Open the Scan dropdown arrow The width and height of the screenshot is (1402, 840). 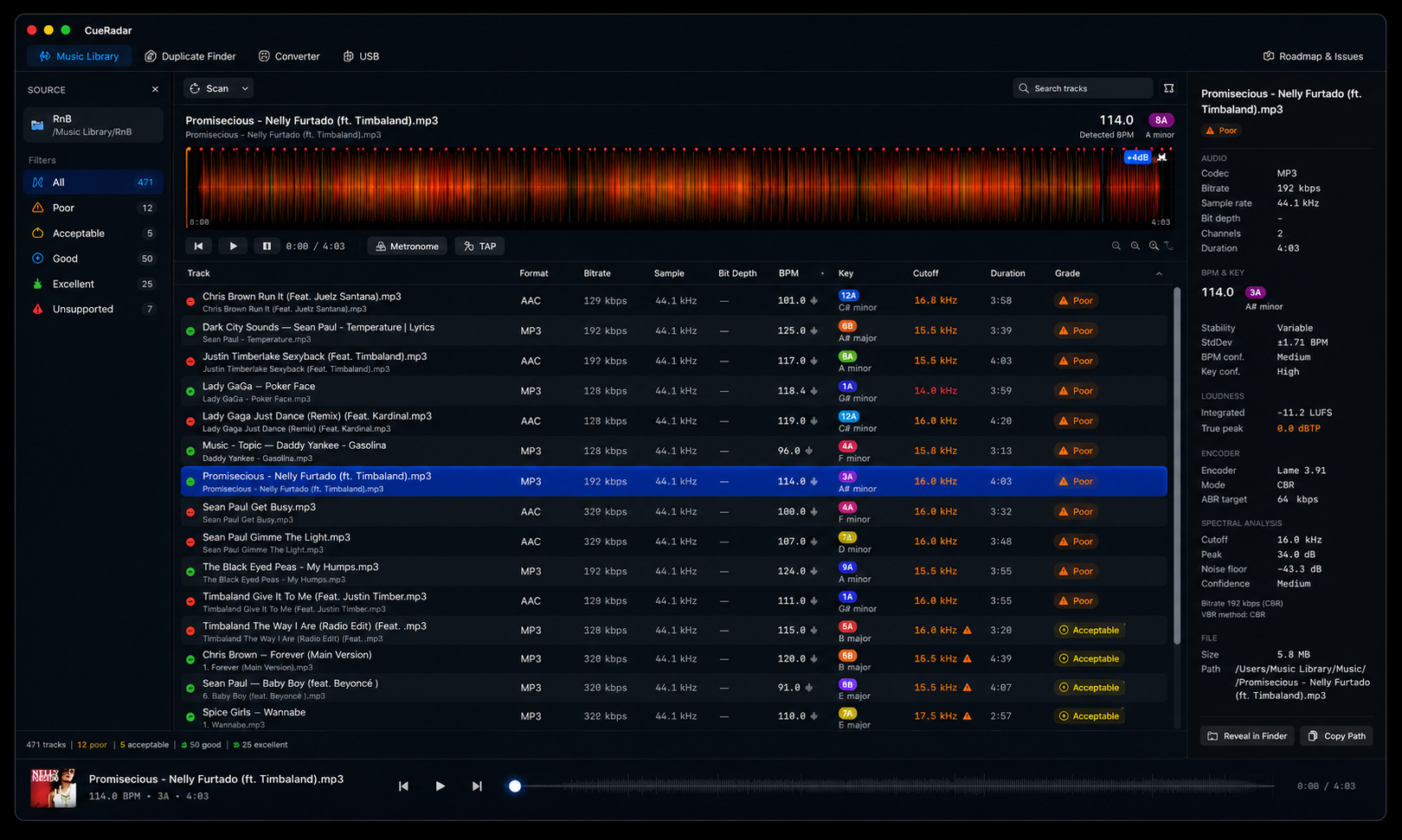[x=245, y=88]
